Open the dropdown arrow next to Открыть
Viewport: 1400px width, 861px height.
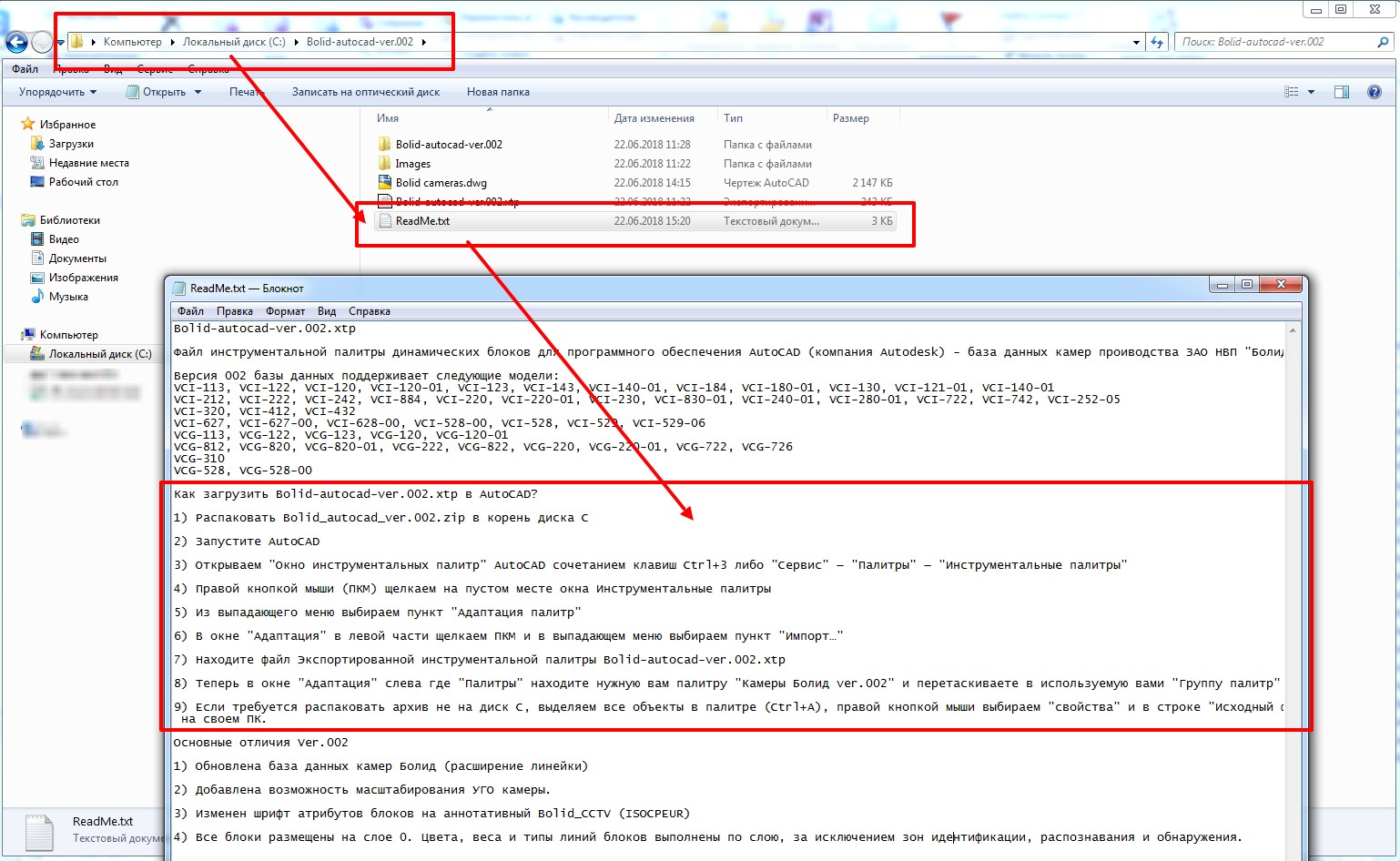(198, 92)
